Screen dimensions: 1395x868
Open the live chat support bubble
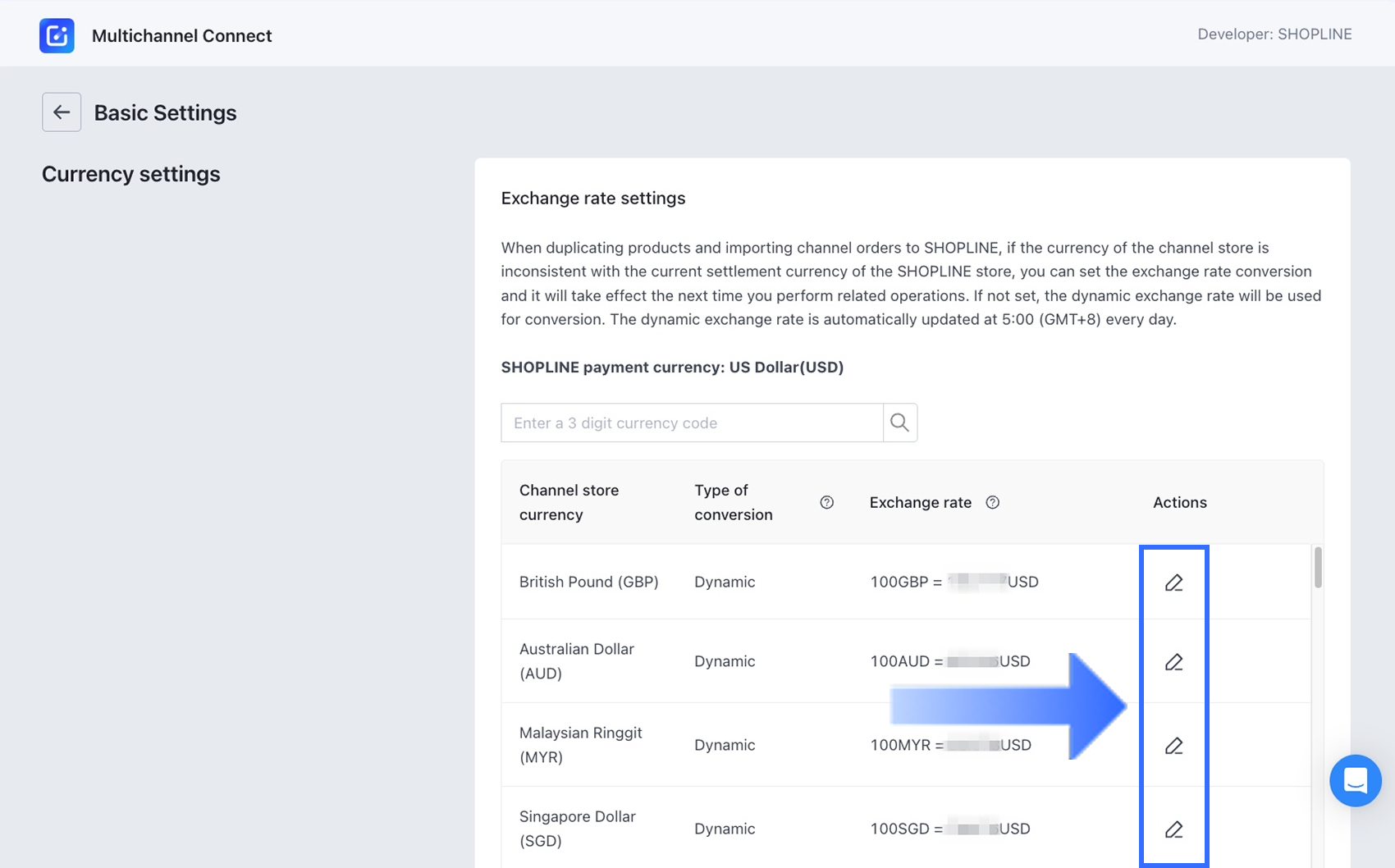(1355, 780)
